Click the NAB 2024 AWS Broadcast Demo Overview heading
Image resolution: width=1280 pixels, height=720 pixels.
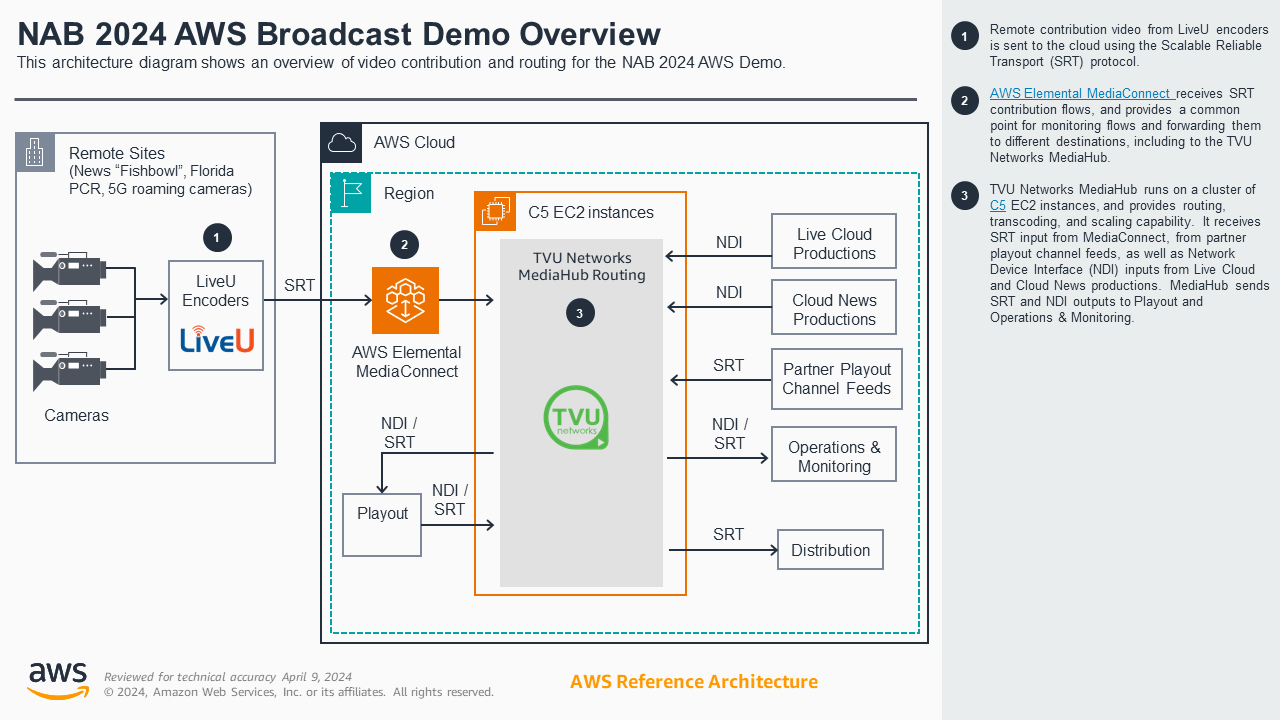339,34
